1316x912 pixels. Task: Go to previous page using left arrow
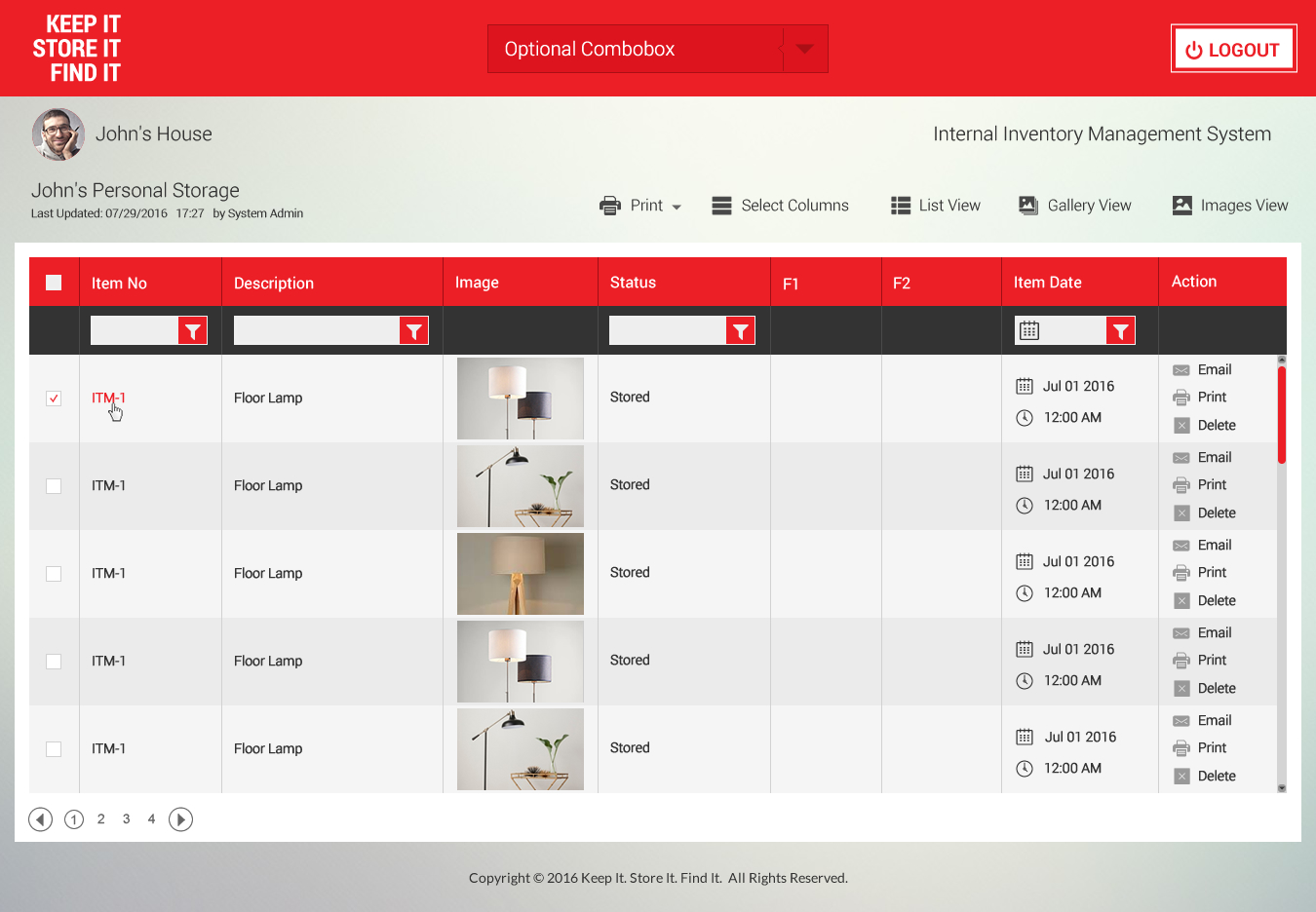(x=40, y=819)
